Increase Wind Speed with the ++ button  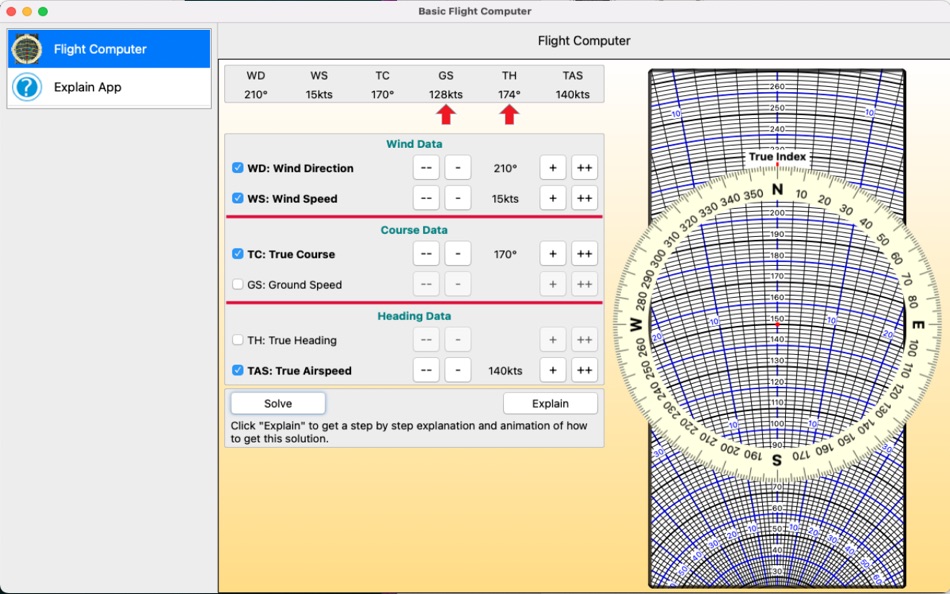pyautogui.click(x=584, y=198)
